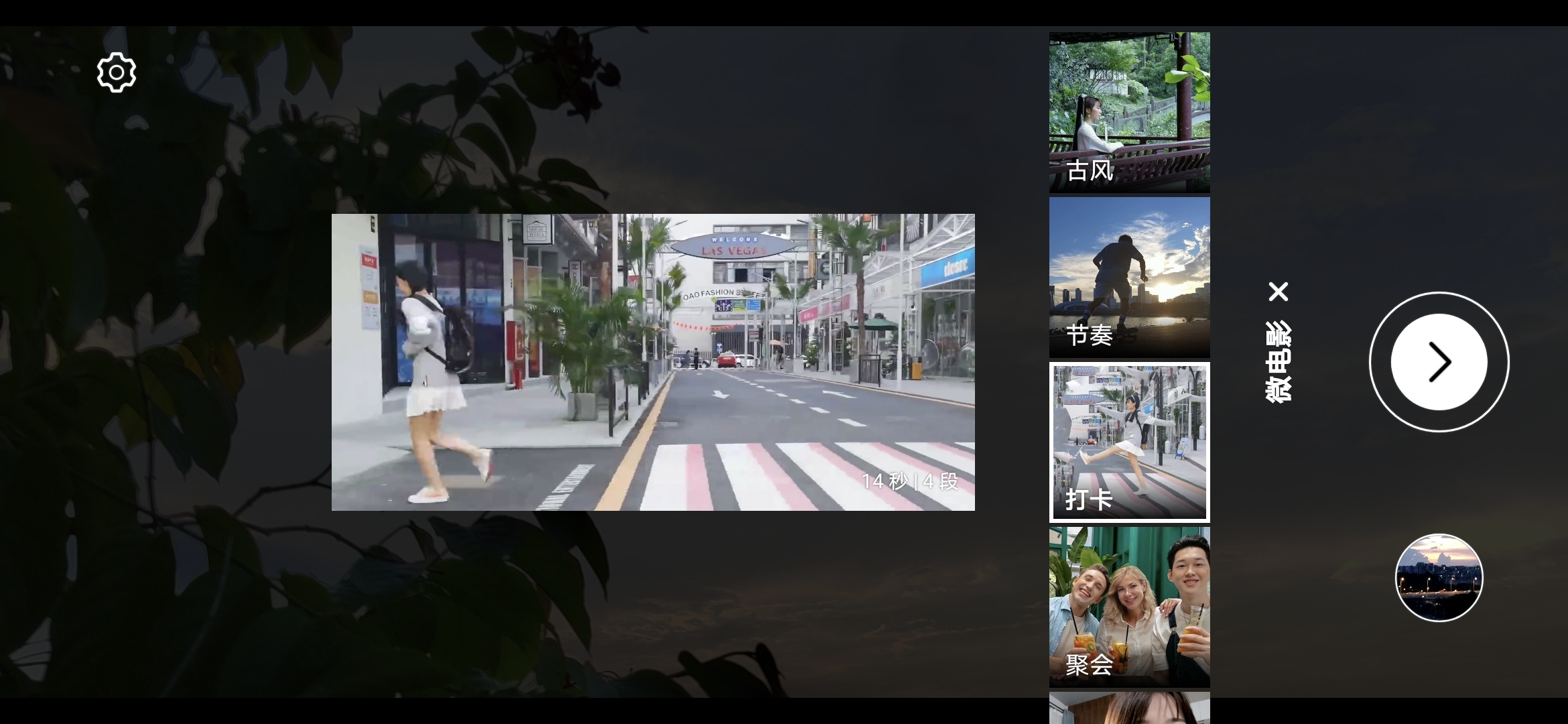Select the highlighted 打卡 template
The width and height of the screenshot is (1568, 724).
click(x=1130, y=442)
